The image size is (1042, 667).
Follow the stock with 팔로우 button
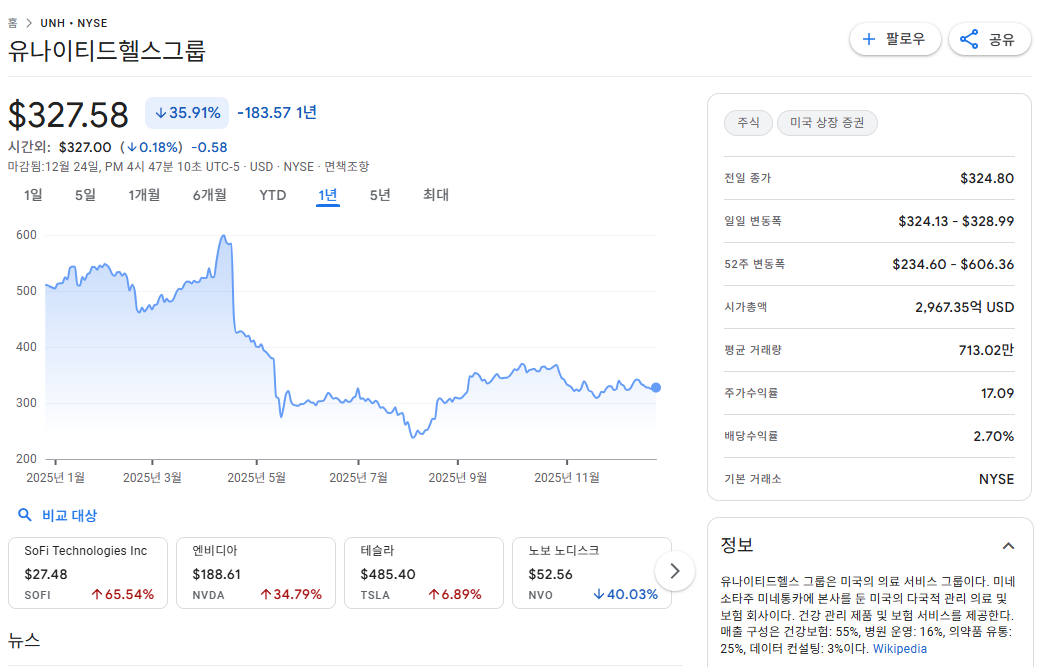(x=895, y=39)
